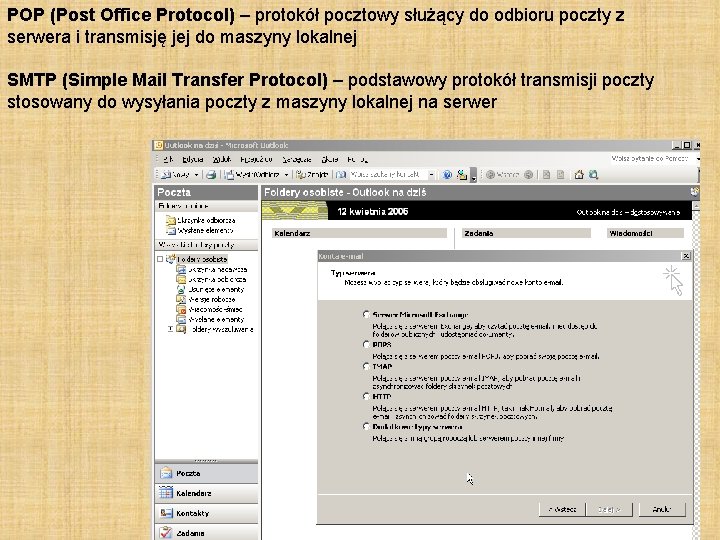Select the Dodatkowe typy serwerów radio option
This screenshot has width=720, height=540.
[x=366, y=427]
